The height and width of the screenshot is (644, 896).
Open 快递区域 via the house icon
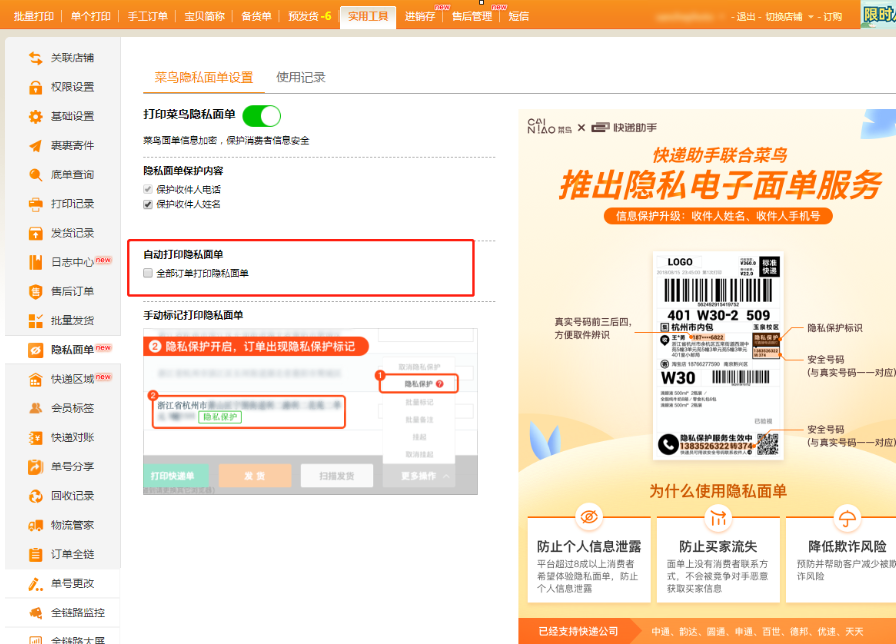coord(35,379)
